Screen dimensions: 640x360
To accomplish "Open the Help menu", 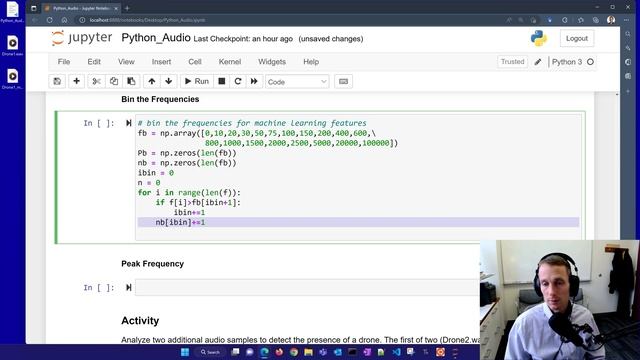I will (x=311, y=62).
